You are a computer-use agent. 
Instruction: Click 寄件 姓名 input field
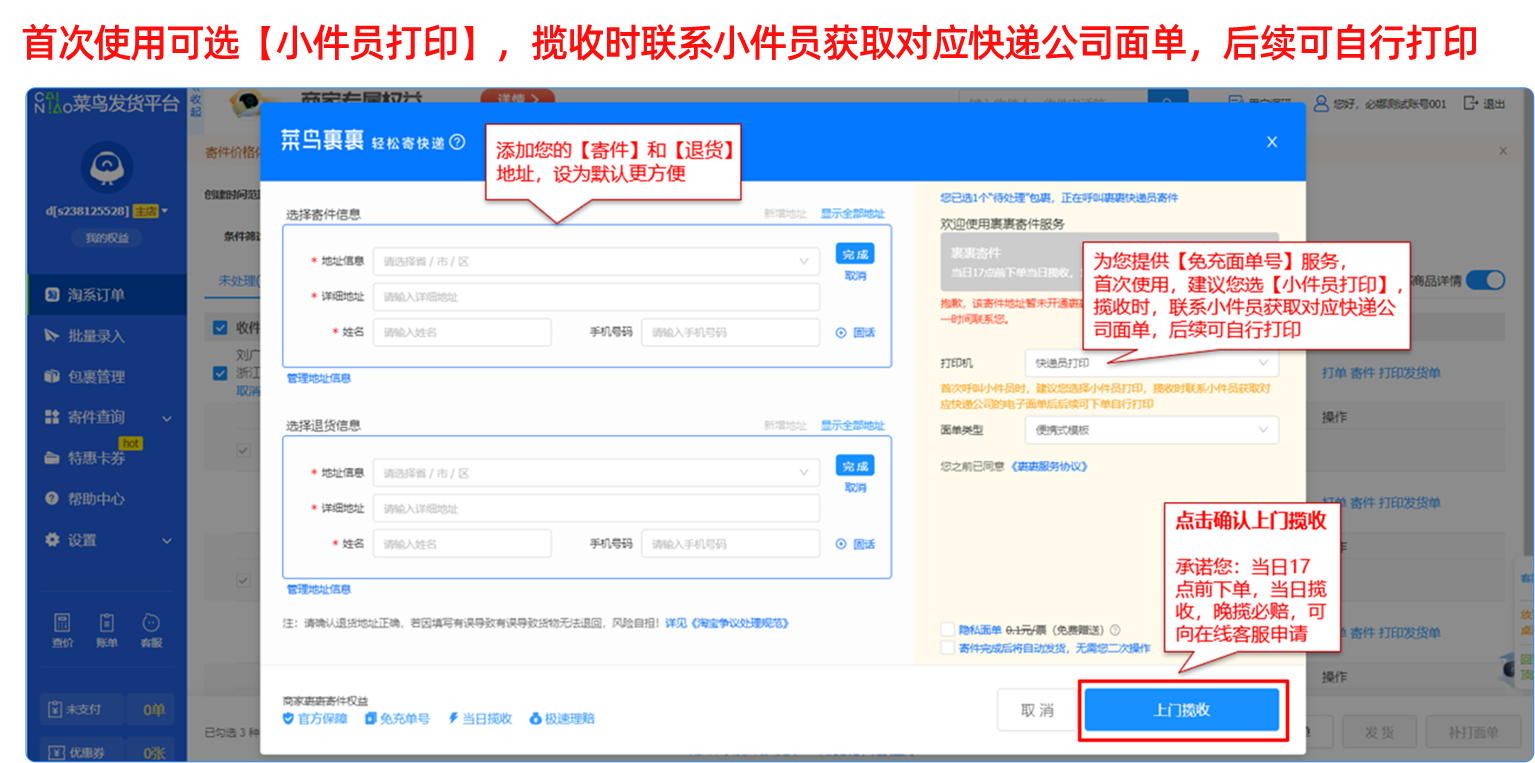coord(462,332)
